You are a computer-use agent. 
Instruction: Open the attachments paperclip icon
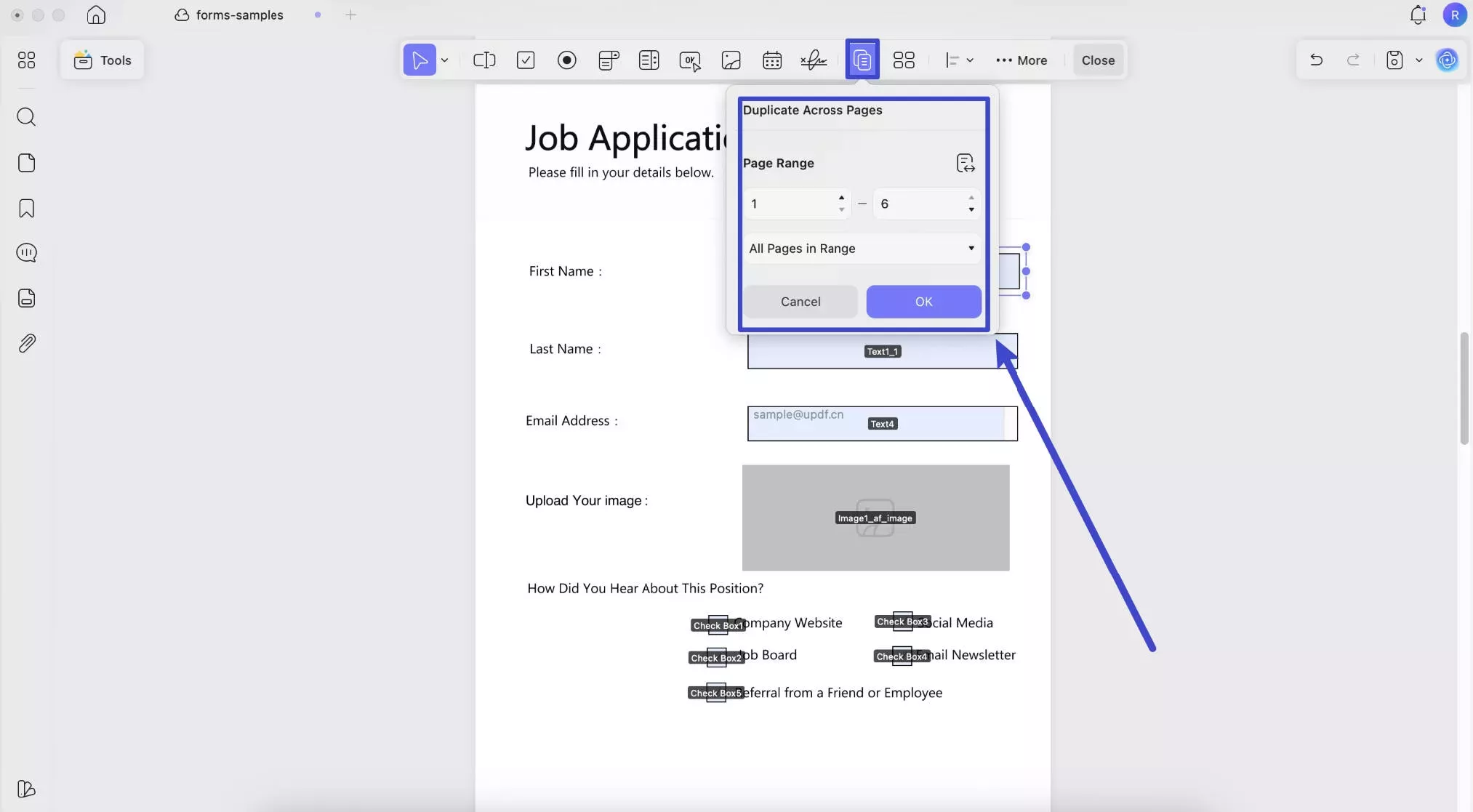pyautogui.click(x=26, y=343)
